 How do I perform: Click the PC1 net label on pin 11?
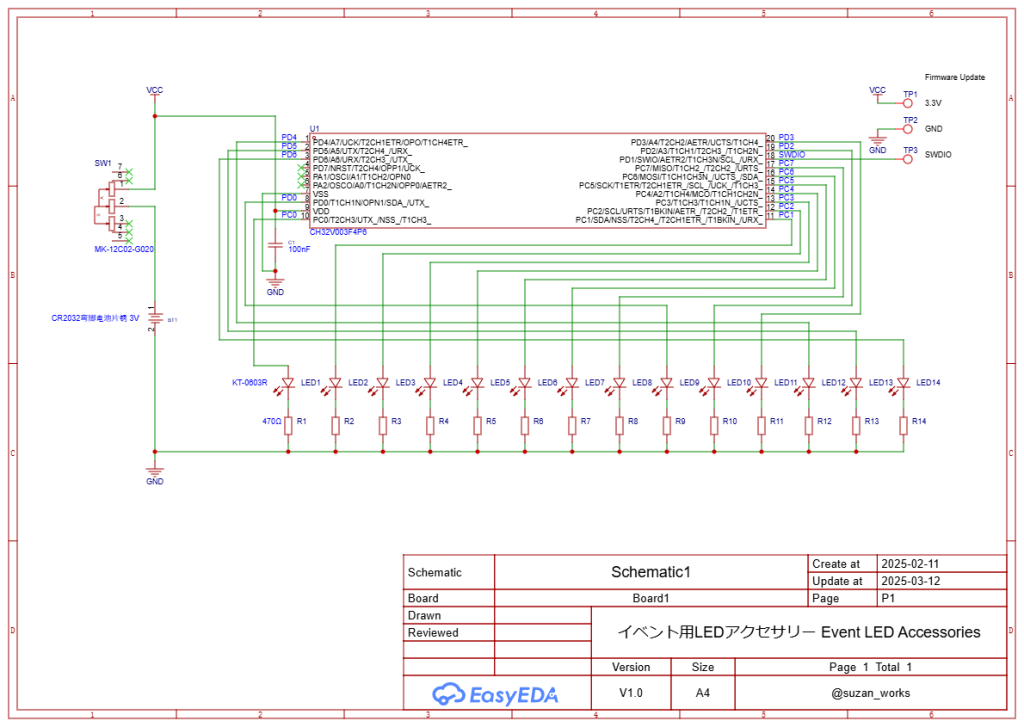pyautogui.click(x=786, y=215)
